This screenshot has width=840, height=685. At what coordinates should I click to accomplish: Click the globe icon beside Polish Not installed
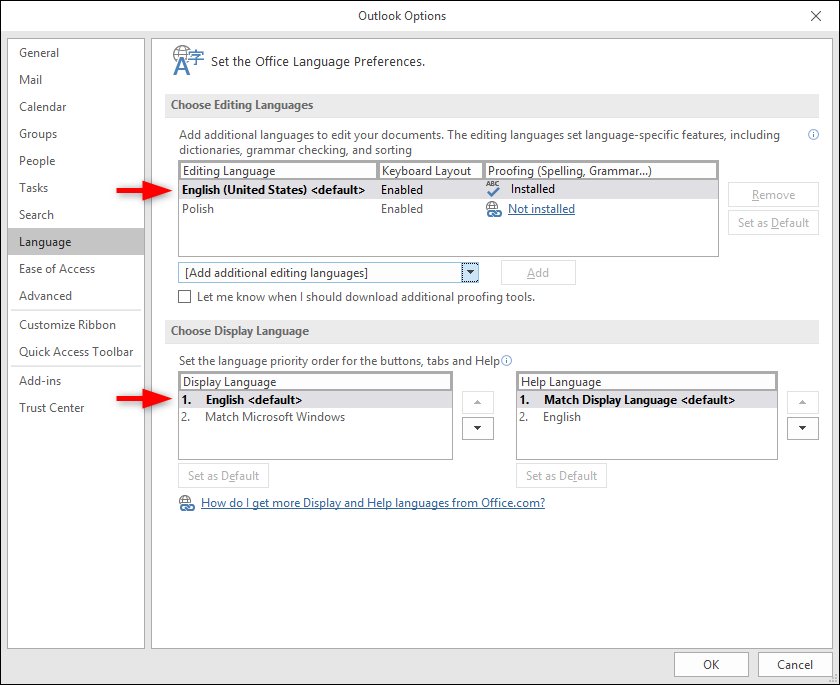coord(493,209)
